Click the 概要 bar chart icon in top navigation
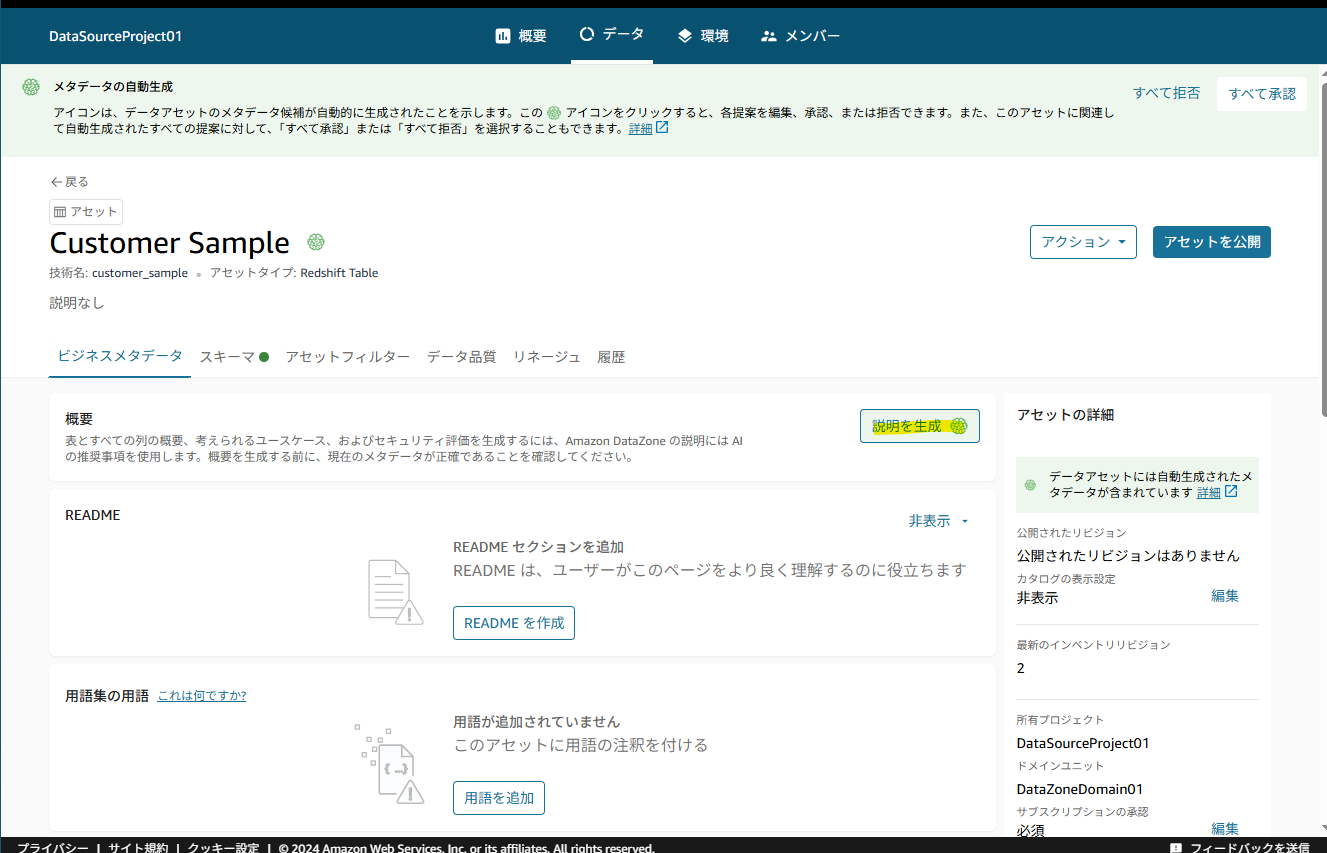Screen dimensions: 1327x853 (x=503, y=35)
